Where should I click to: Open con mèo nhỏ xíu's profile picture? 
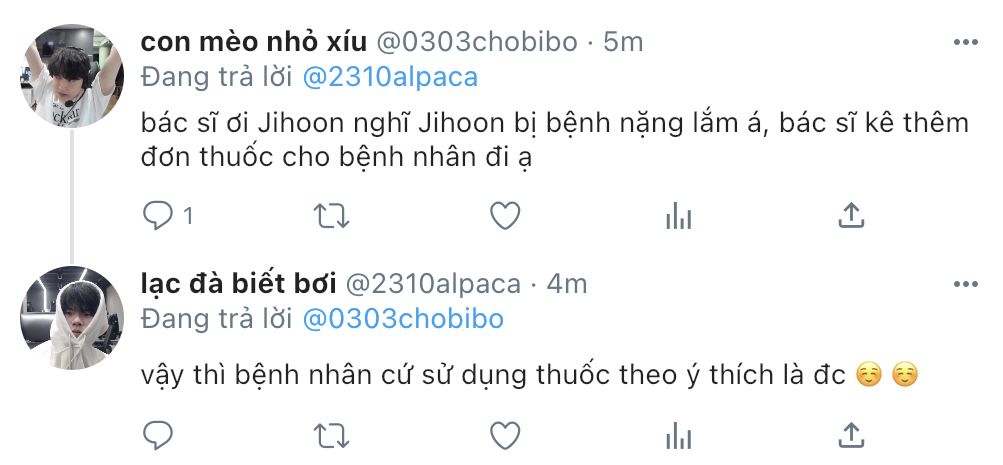click(72, 75)
